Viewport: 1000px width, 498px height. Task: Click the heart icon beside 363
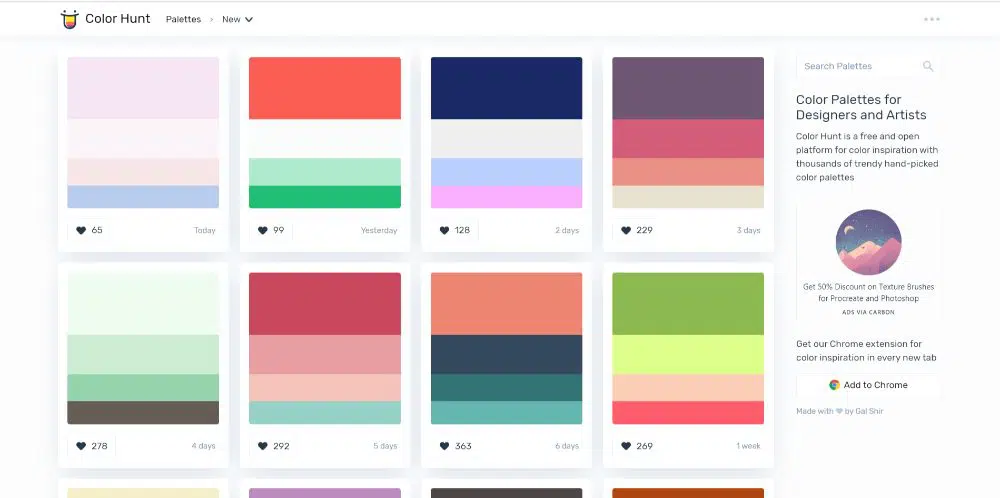point(445,446)
